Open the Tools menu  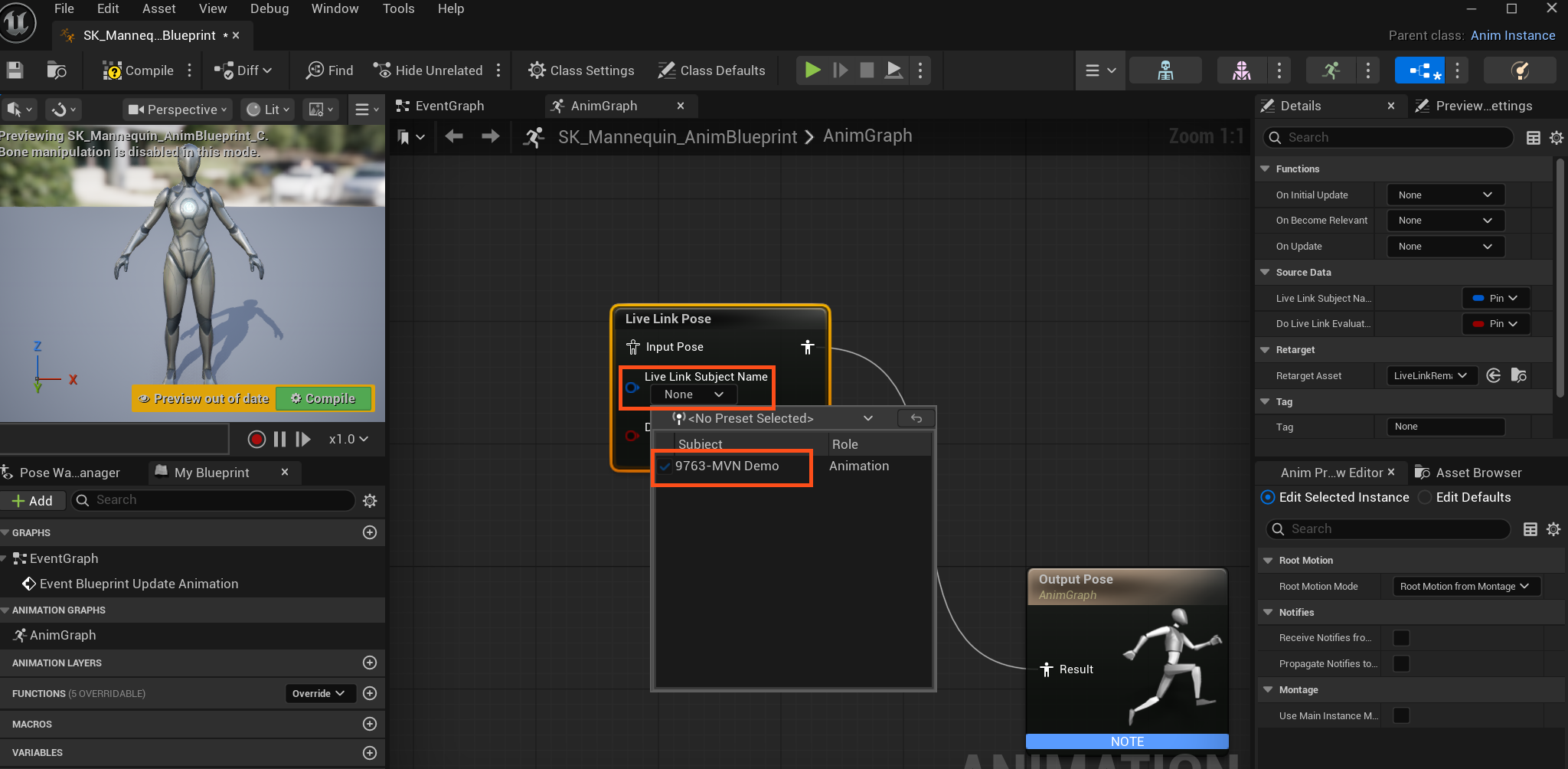pos(398,8)
